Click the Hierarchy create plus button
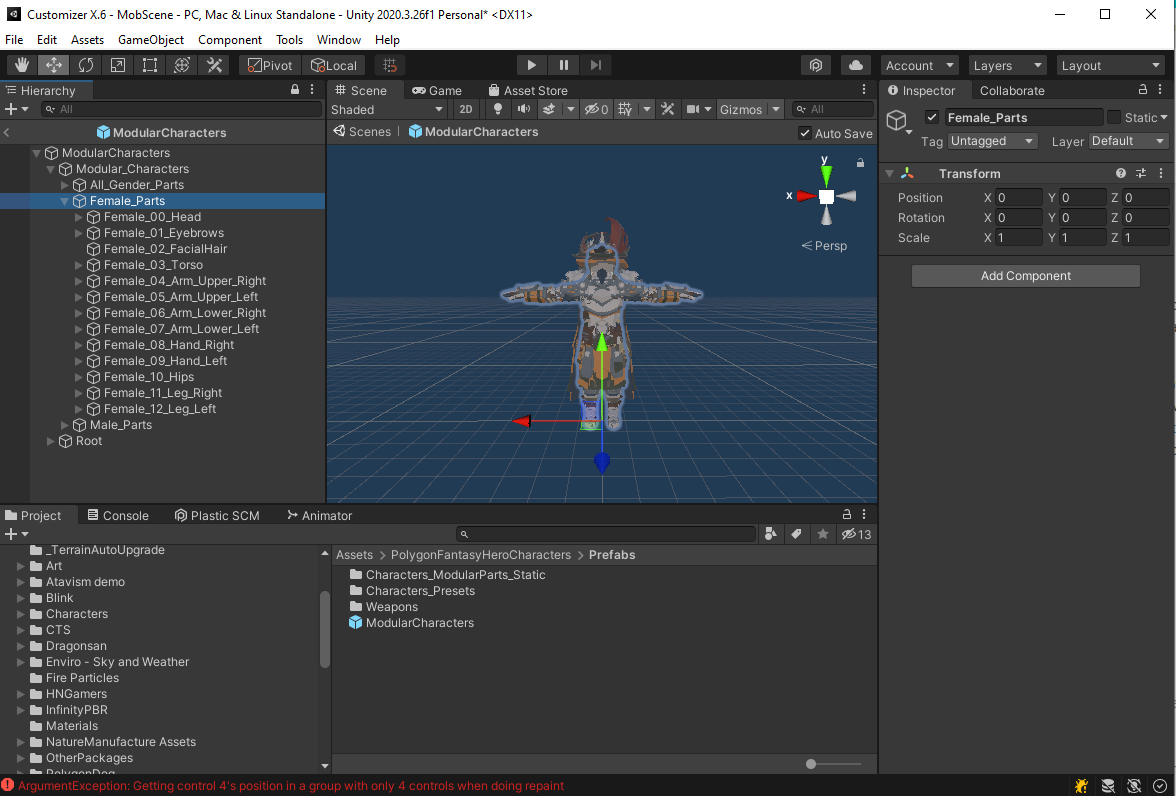This screenshot has height=796, width=1176. tap(10, 110)
